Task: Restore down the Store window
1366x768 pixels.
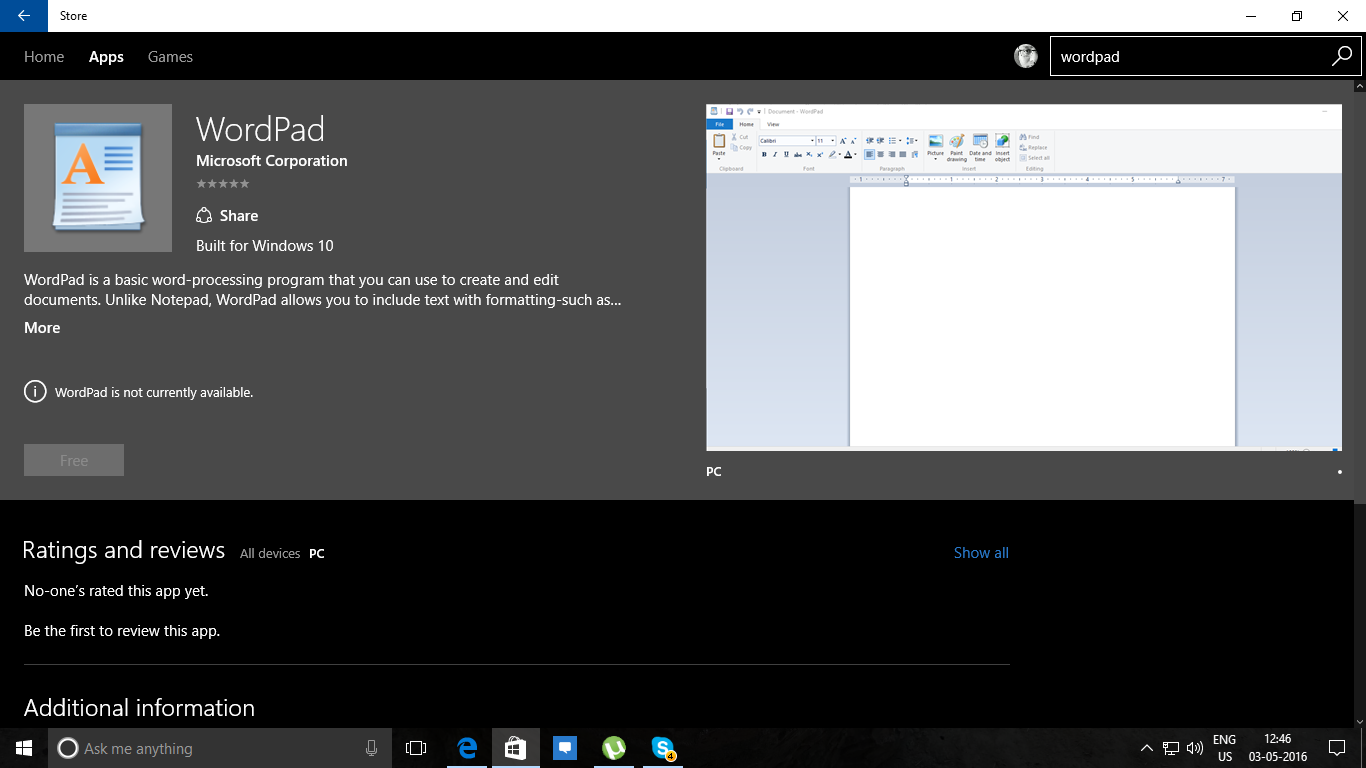Action: (1297, 16)
